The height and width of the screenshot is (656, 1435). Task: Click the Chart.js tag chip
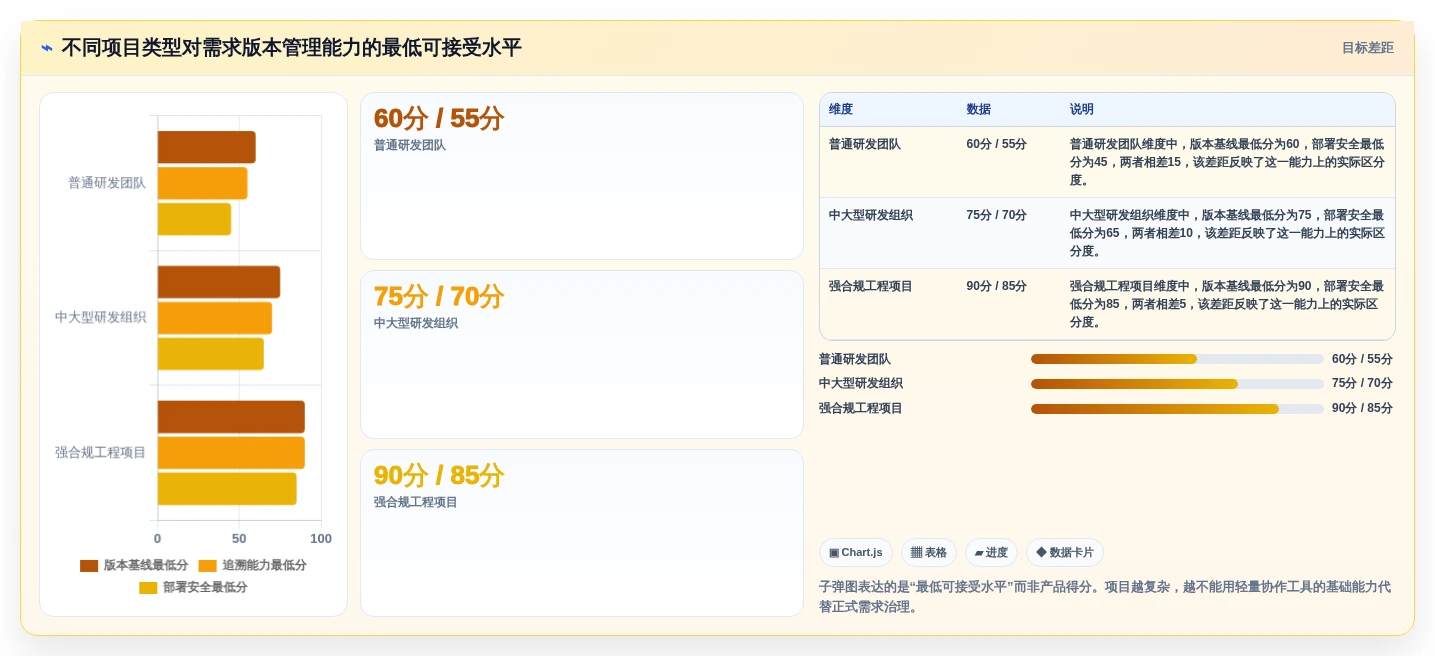point(856,553)
